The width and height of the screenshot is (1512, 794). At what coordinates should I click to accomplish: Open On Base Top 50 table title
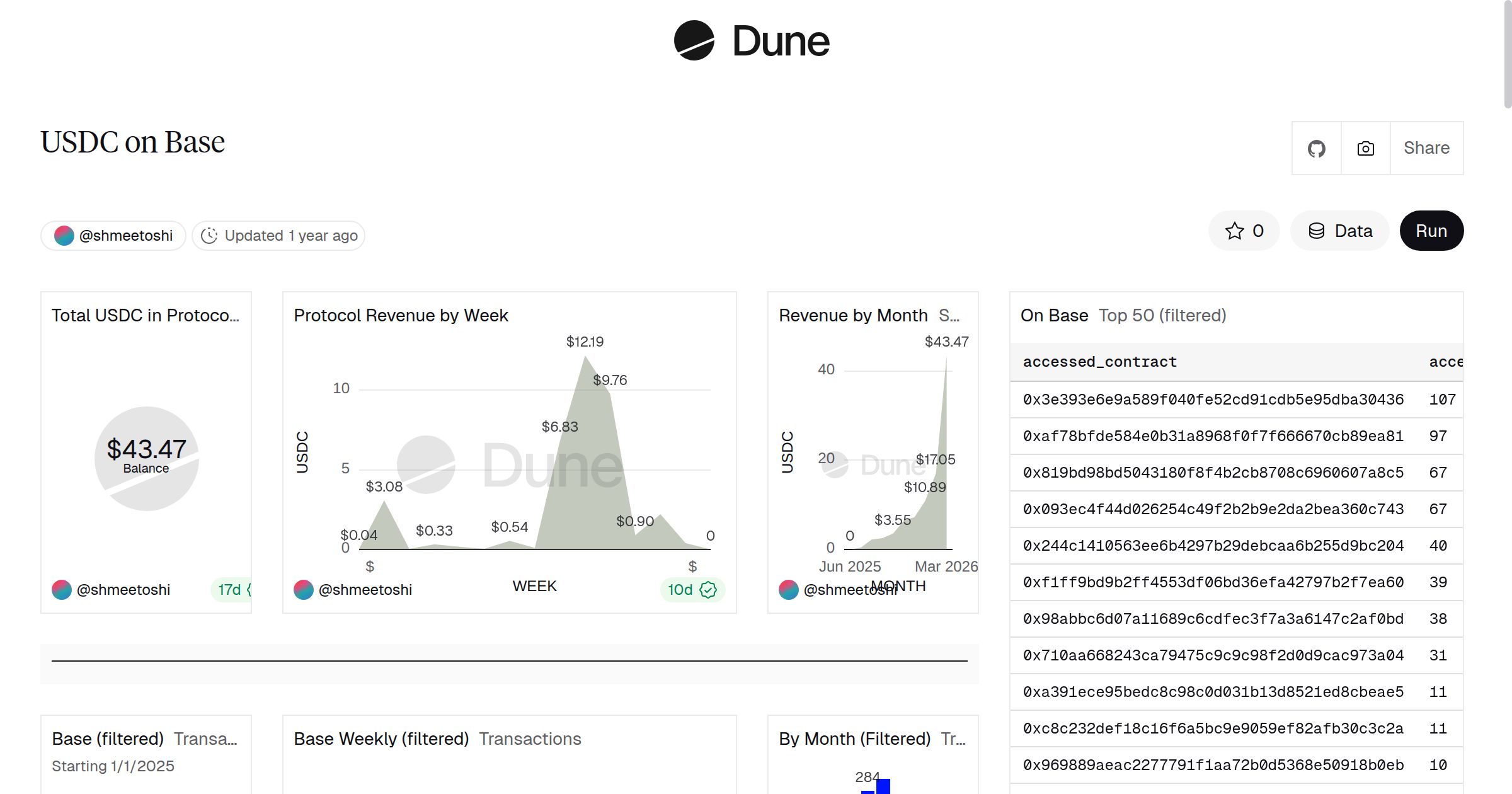[x=1054, y=315]
